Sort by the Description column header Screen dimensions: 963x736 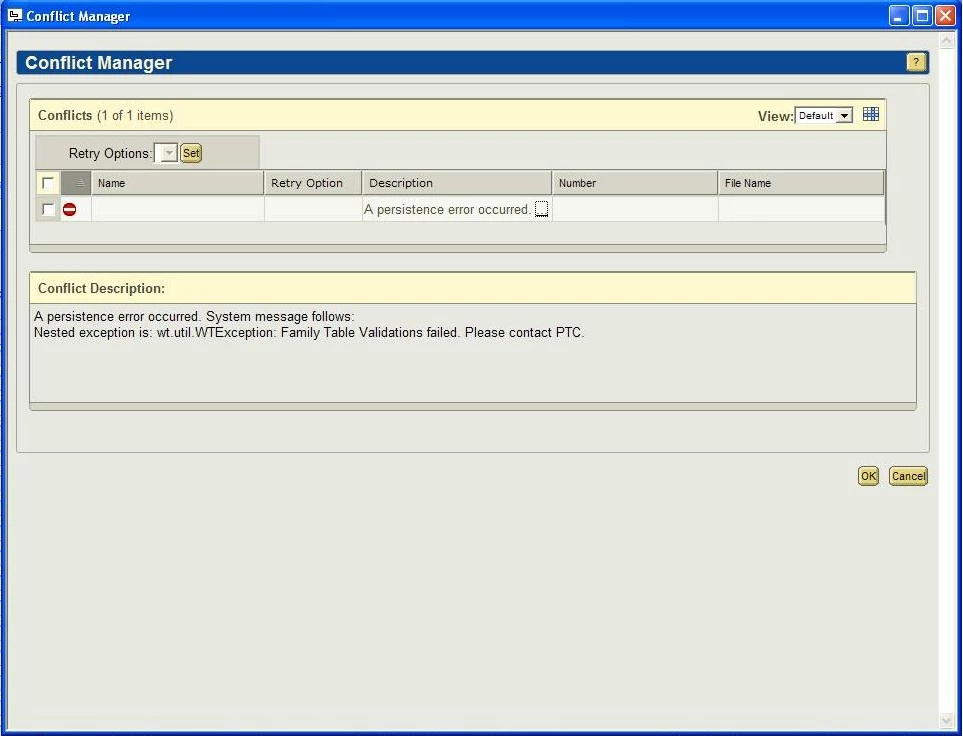click(x=457, y=183)
